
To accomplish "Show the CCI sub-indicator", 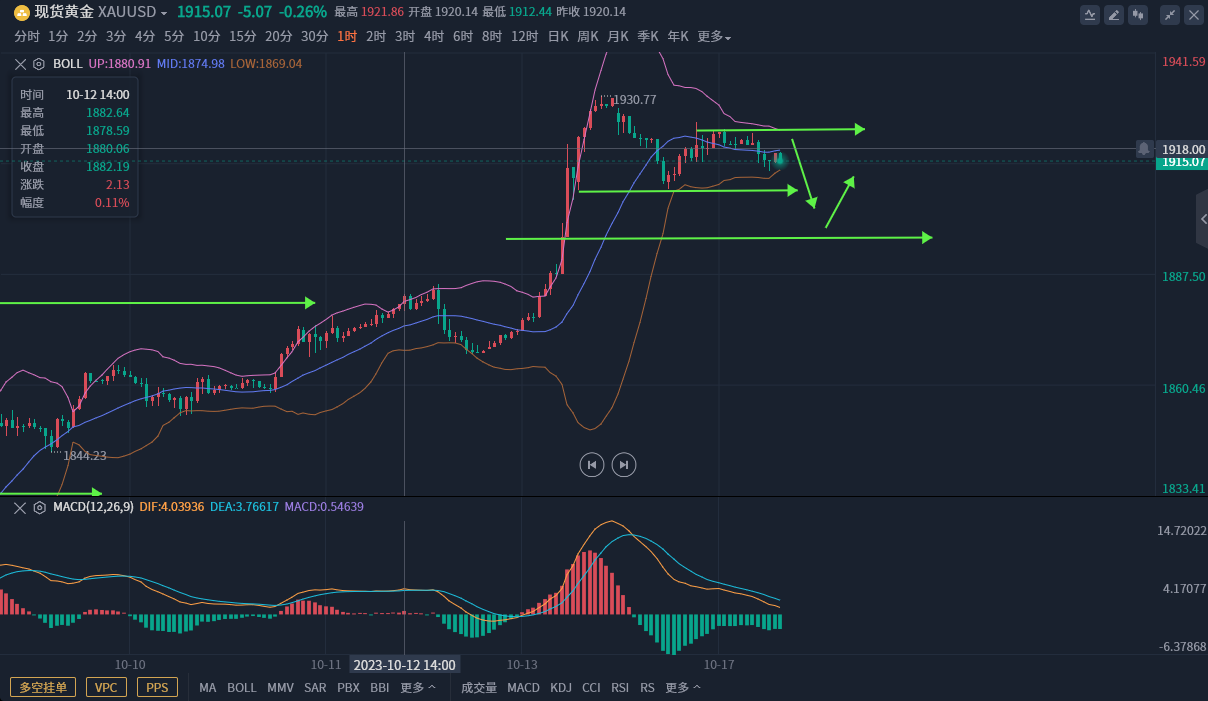I will (591, 688).
